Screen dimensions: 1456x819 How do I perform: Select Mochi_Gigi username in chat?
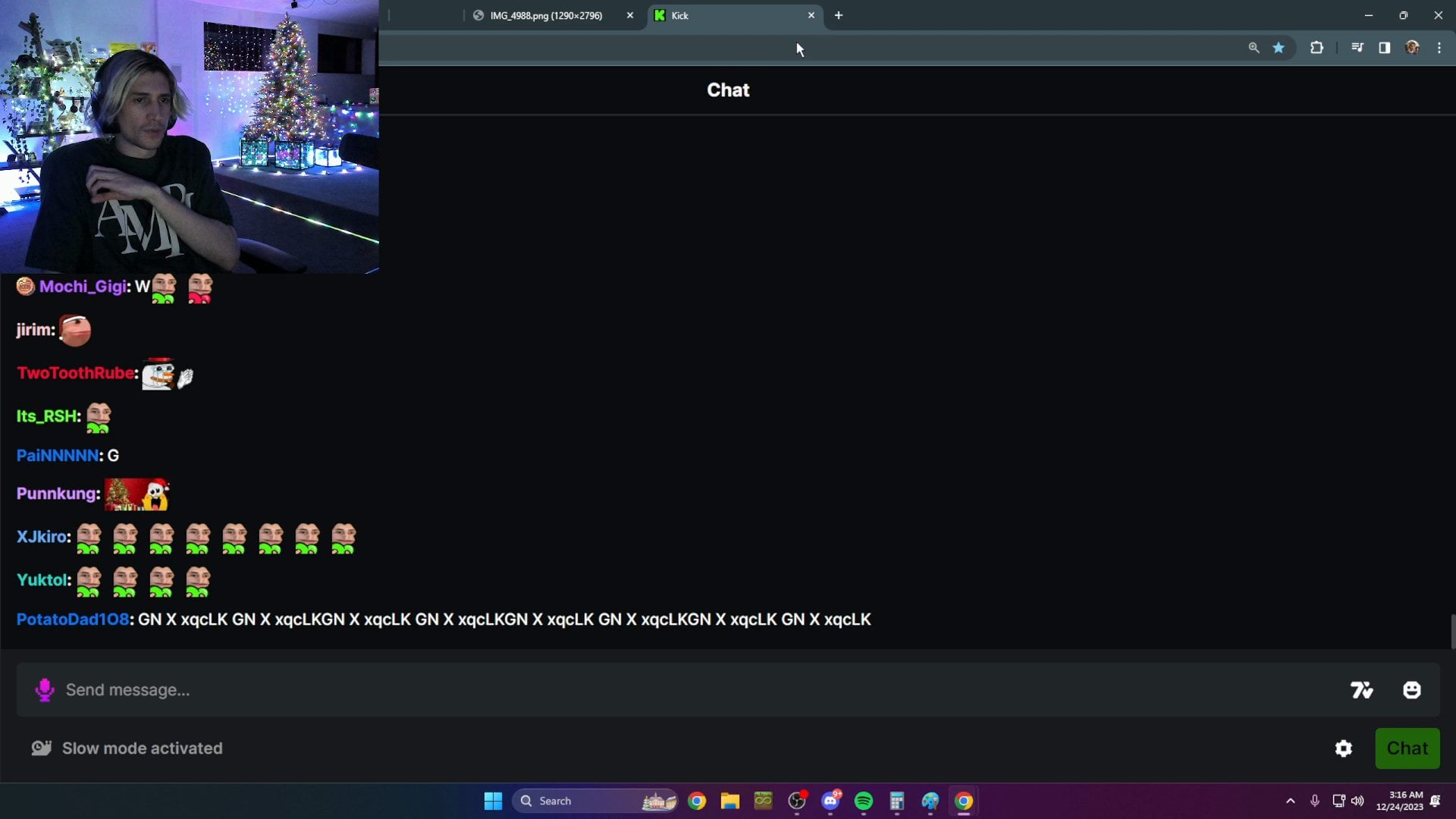coord(83,286)
